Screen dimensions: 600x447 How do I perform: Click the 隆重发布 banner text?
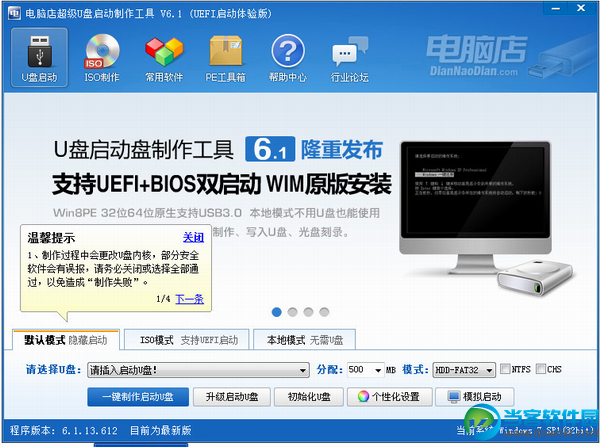pos(342,149)
